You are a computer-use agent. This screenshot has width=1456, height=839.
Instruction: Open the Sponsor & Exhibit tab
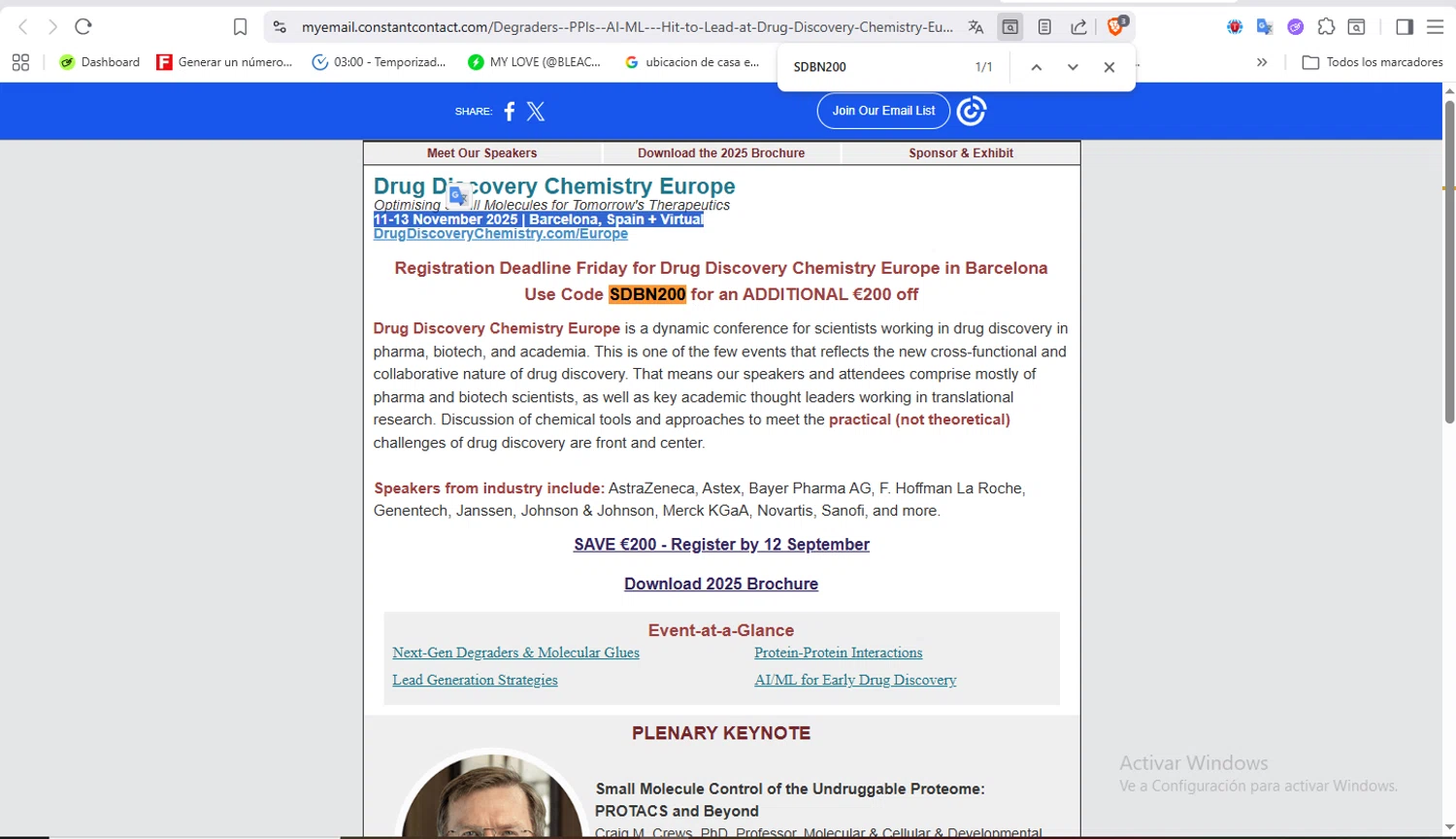[961, 153]
